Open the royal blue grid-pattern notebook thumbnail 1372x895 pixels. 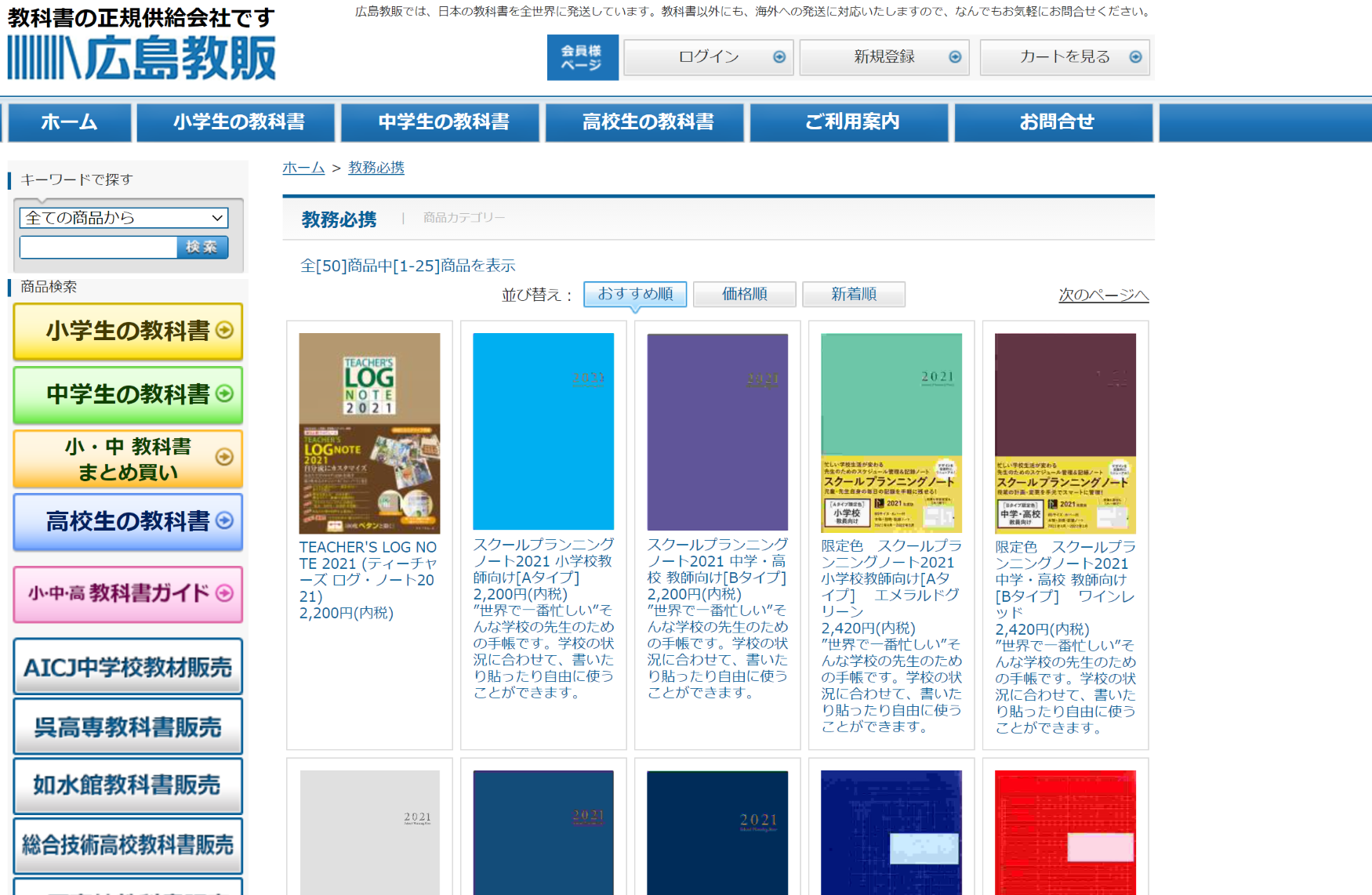(x=891, y=832)
